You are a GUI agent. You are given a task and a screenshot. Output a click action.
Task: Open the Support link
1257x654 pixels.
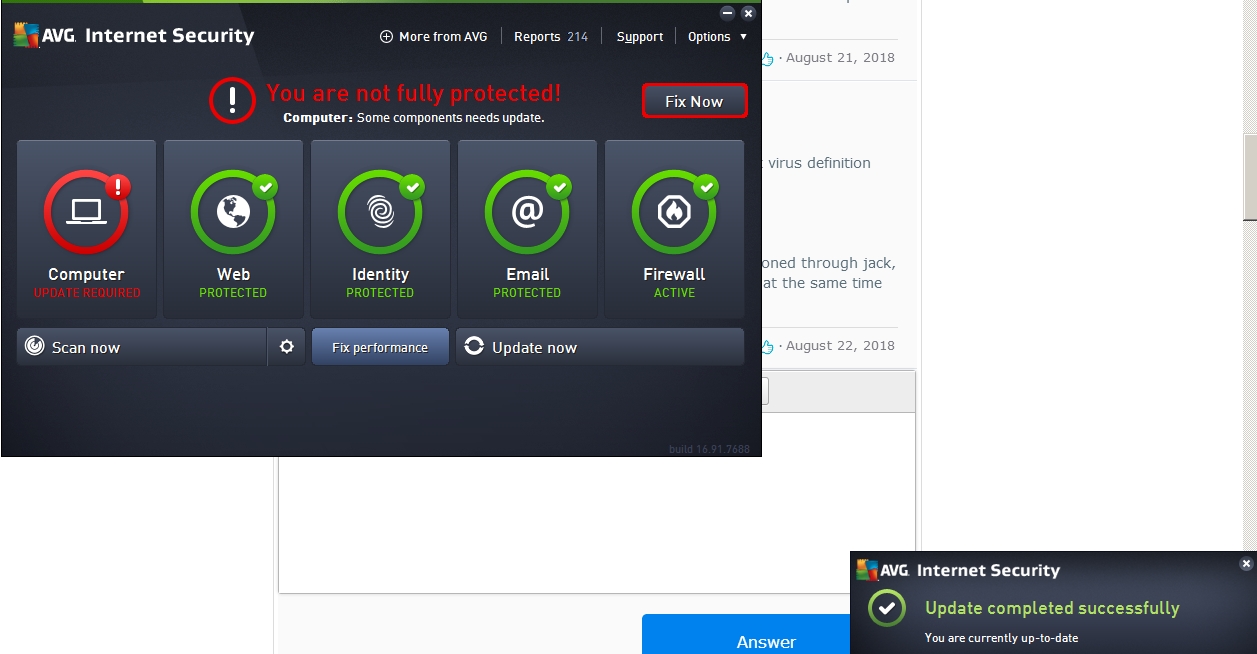pyautogui.click(x=640, y=37)
